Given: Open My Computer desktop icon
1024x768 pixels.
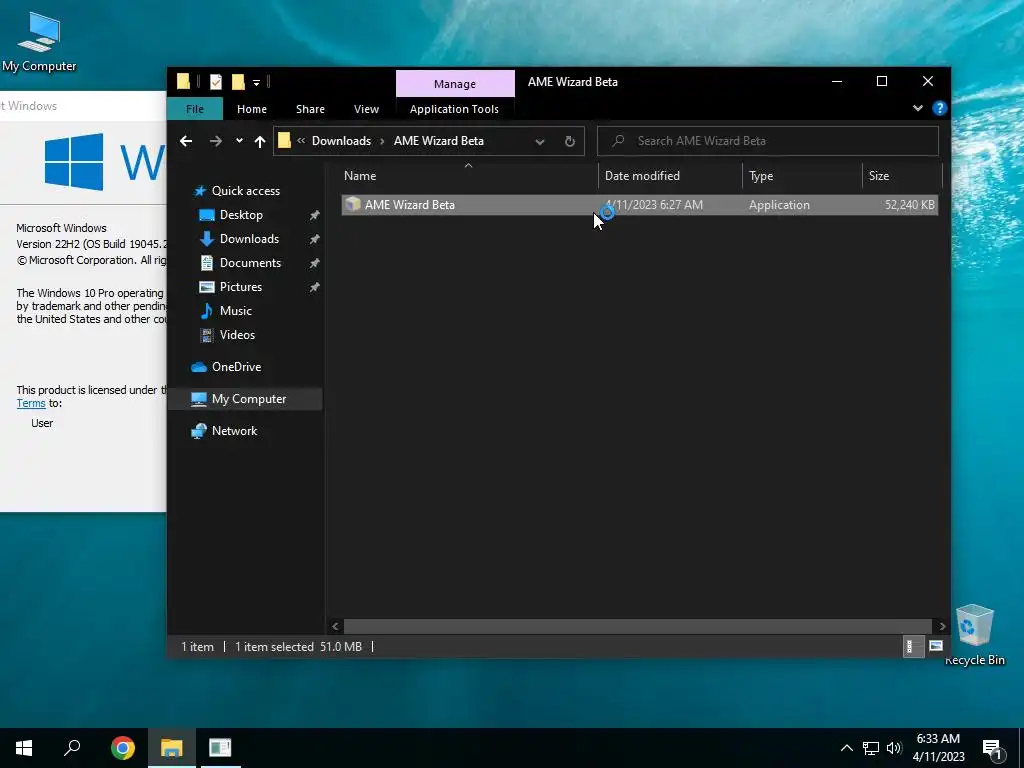Looking at the screenshot, I should [x=39, y=42].
